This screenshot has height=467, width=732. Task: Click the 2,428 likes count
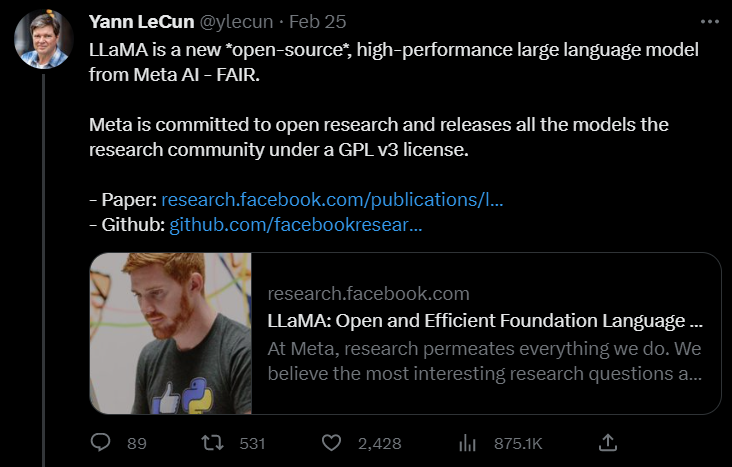click(x=379, y=442)
